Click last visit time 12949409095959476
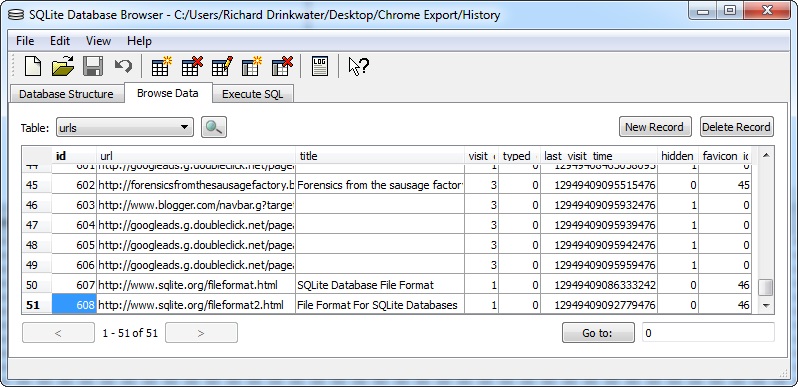 pyautogui.click(x=598, y=265)
